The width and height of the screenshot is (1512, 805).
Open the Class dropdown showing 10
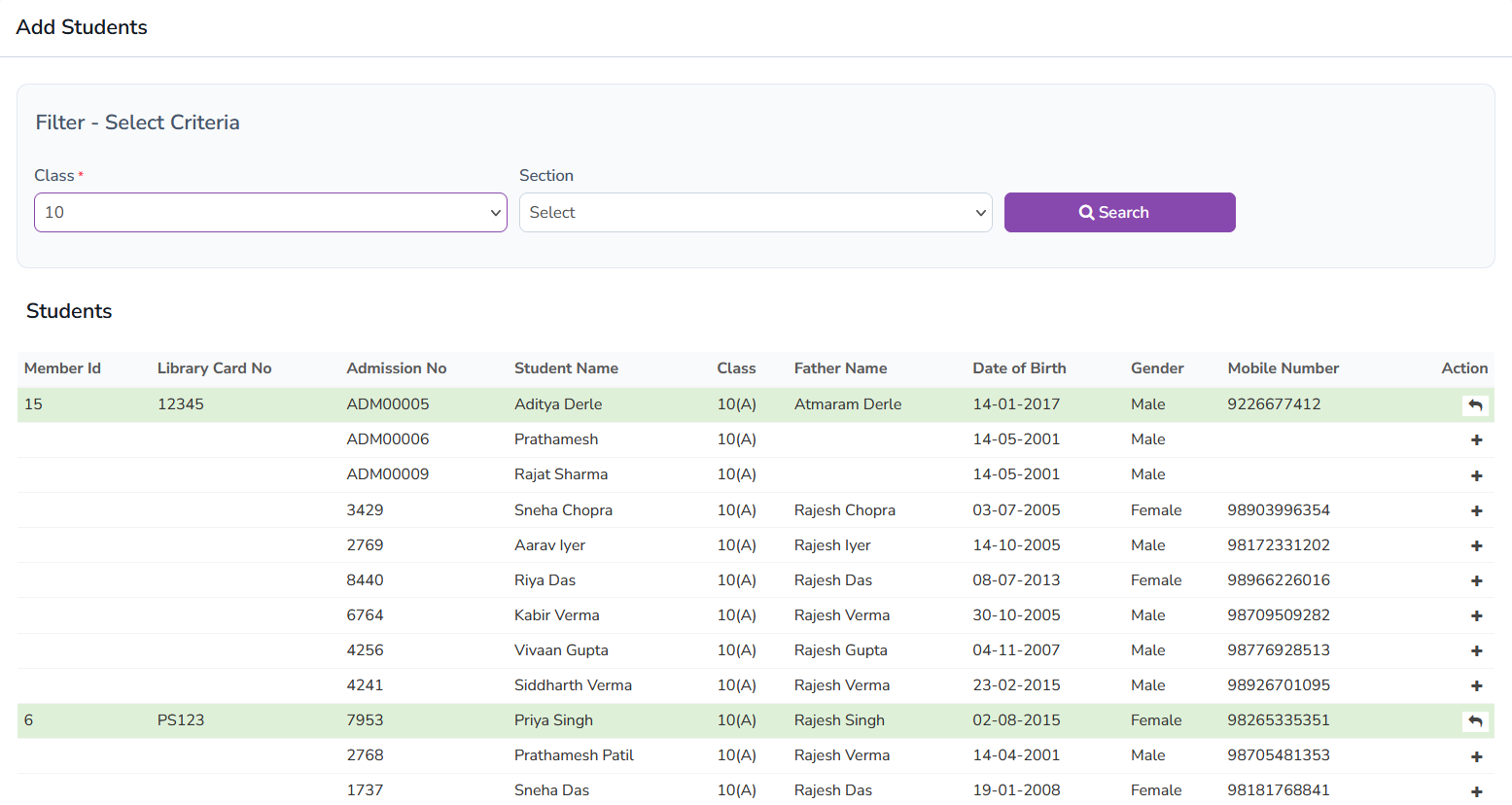point(270,212)
